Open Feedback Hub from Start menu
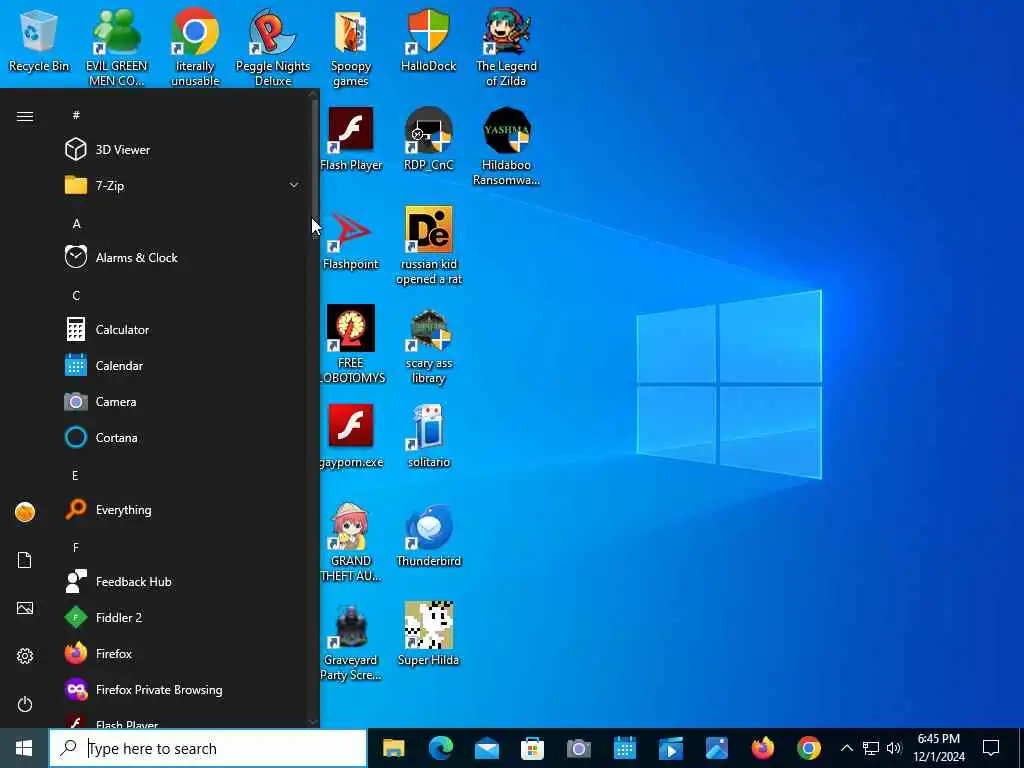 tap(183, 581)
